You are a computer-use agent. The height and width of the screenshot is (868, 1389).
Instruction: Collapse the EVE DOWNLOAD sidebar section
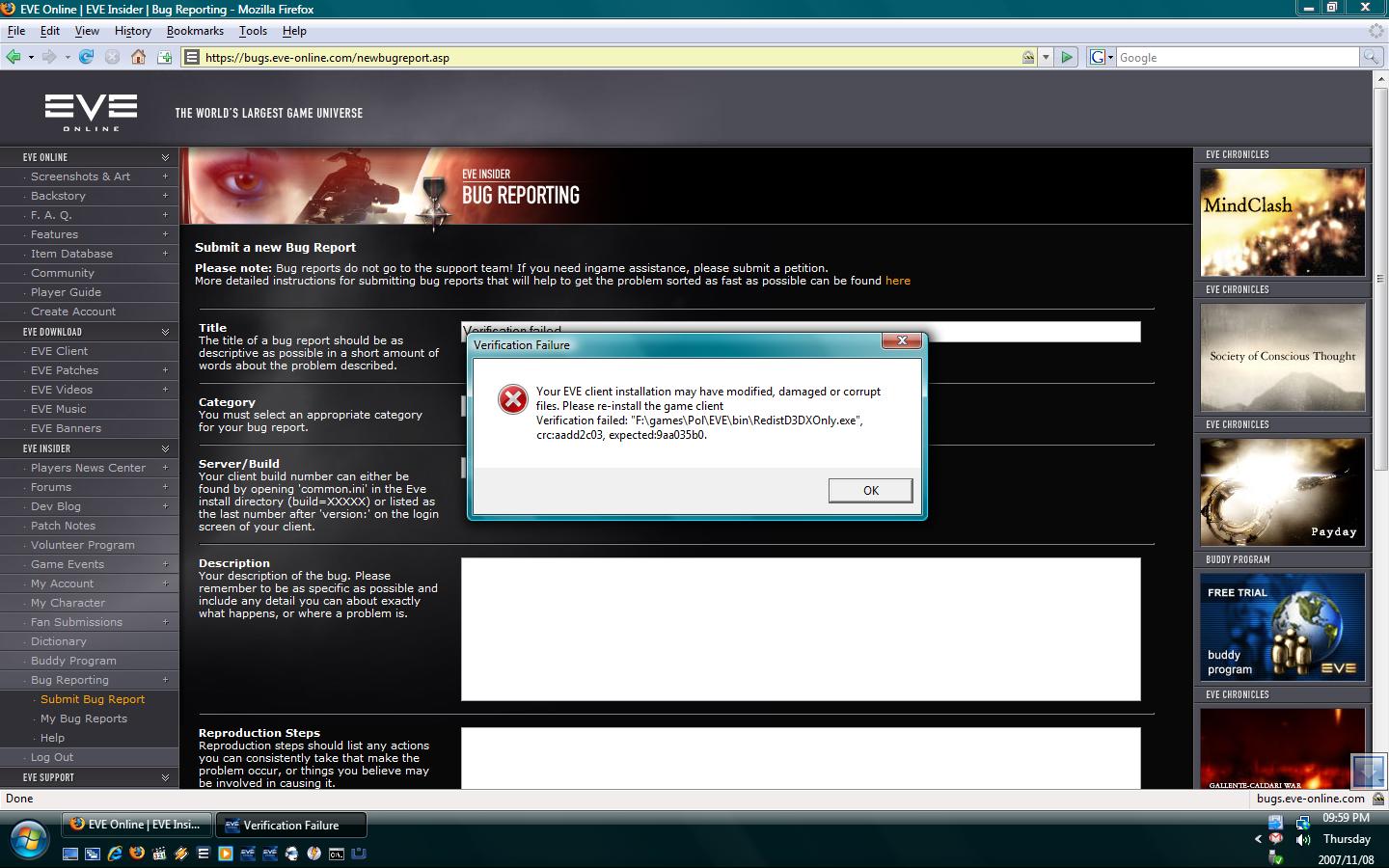coord(165,332)
